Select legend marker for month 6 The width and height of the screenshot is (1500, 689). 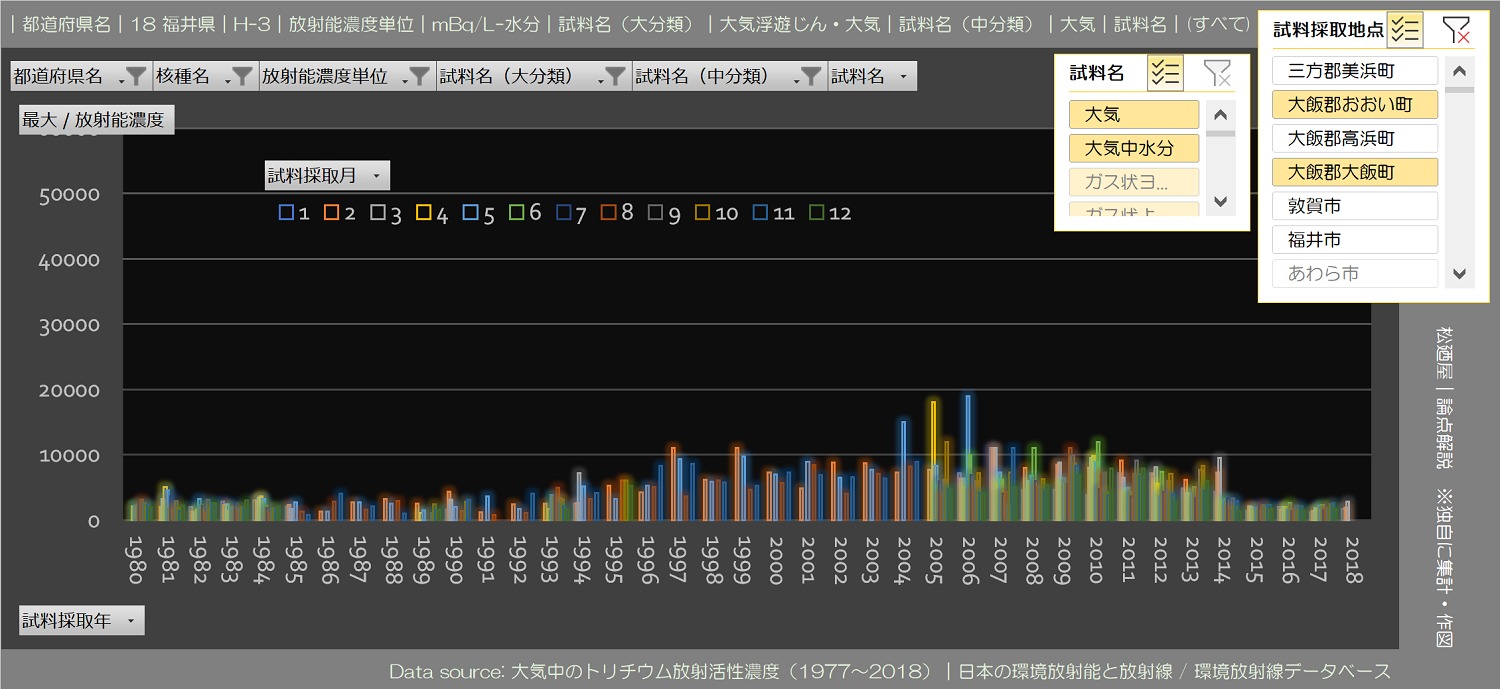pos(517,213)
